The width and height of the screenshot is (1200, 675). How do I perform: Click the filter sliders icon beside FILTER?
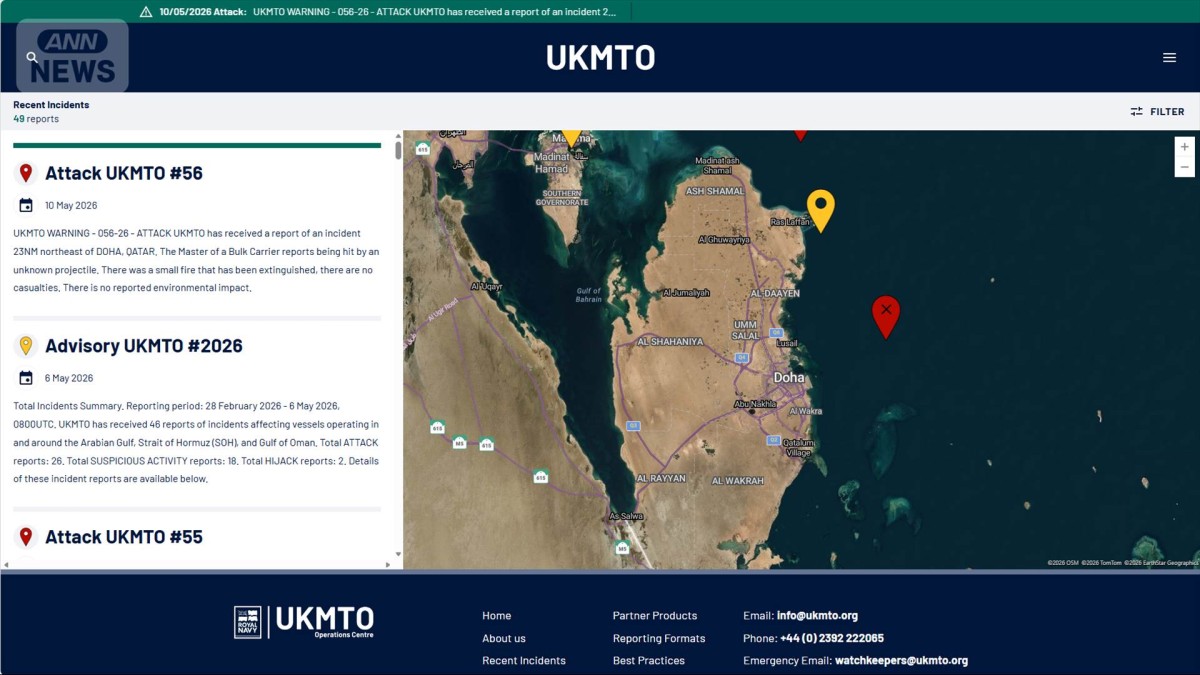(1137, 112)
